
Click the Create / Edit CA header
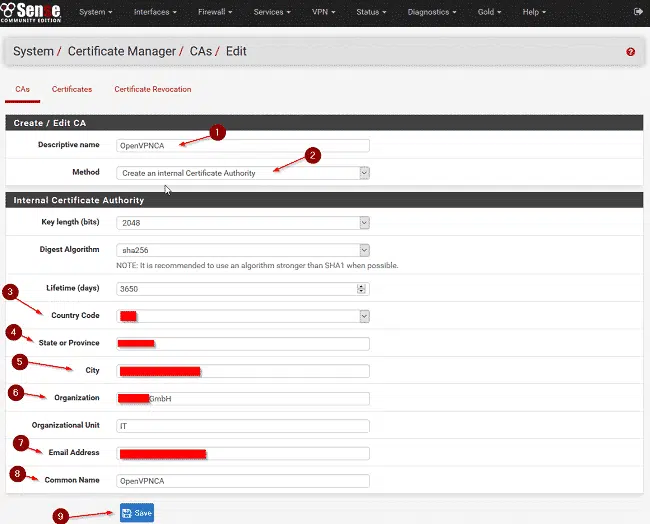point(324,123)
